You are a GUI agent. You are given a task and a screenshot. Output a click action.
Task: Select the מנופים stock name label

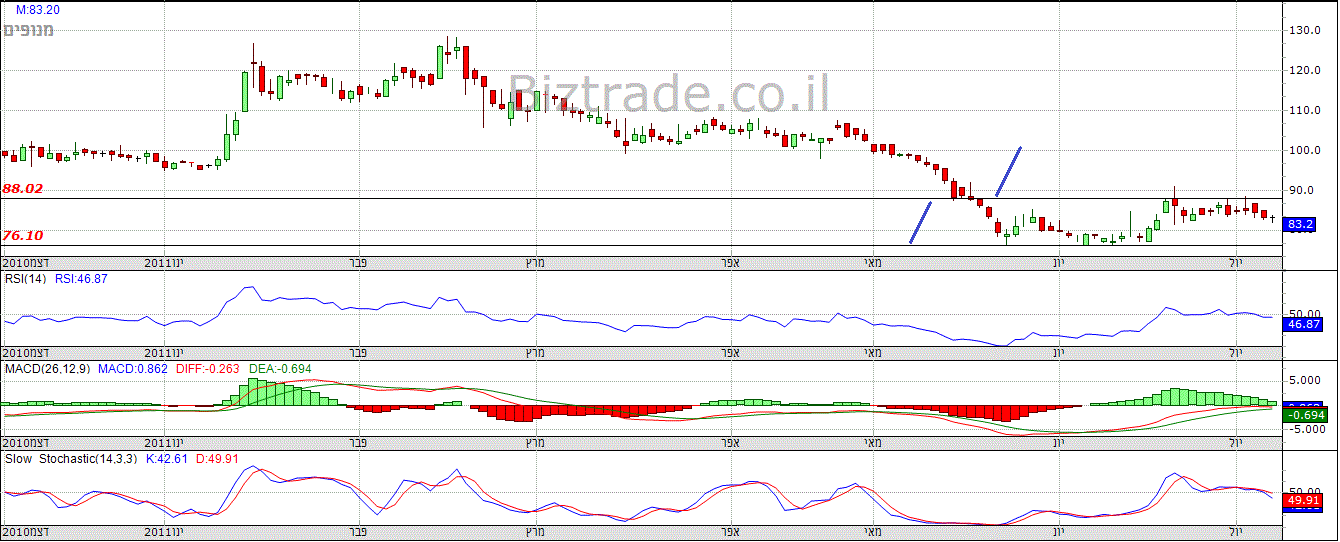coord(29,30)
